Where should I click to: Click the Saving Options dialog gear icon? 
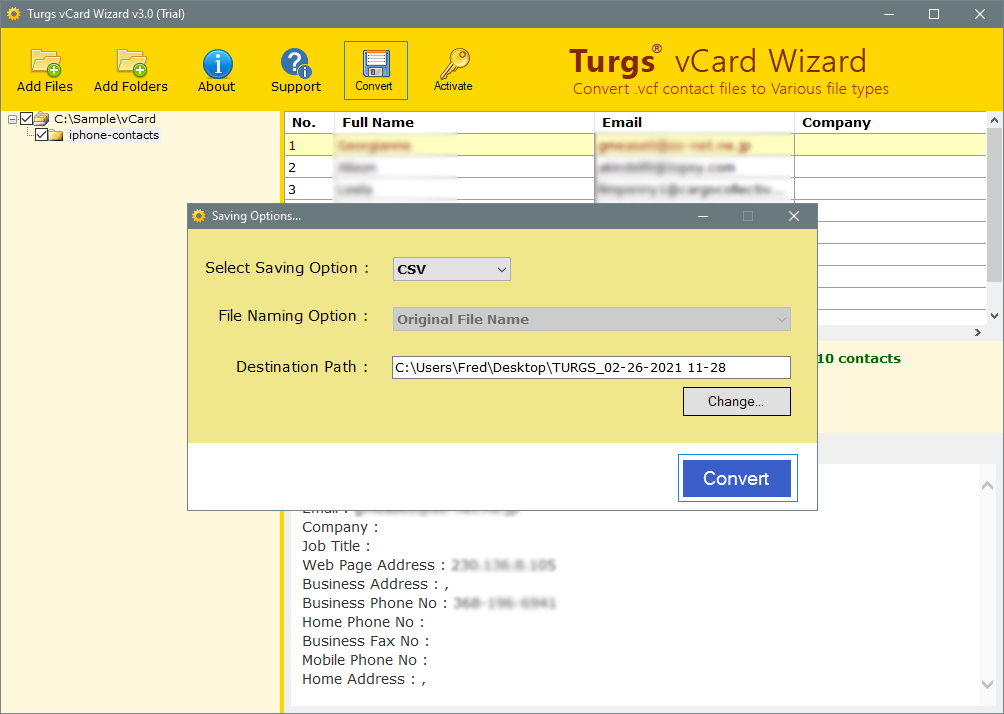(x=199, y=216)
